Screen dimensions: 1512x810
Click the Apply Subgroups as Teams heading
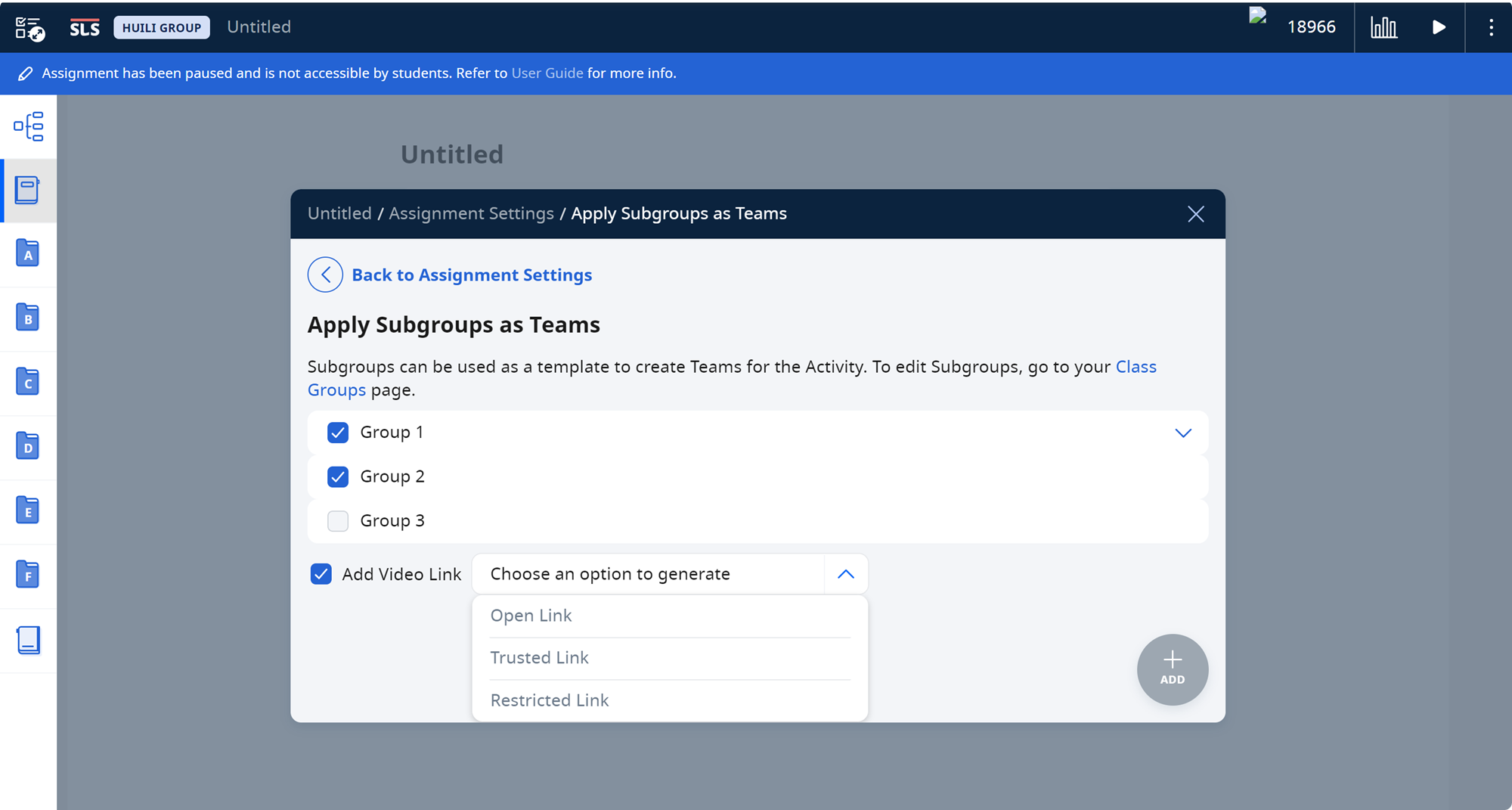454,324
